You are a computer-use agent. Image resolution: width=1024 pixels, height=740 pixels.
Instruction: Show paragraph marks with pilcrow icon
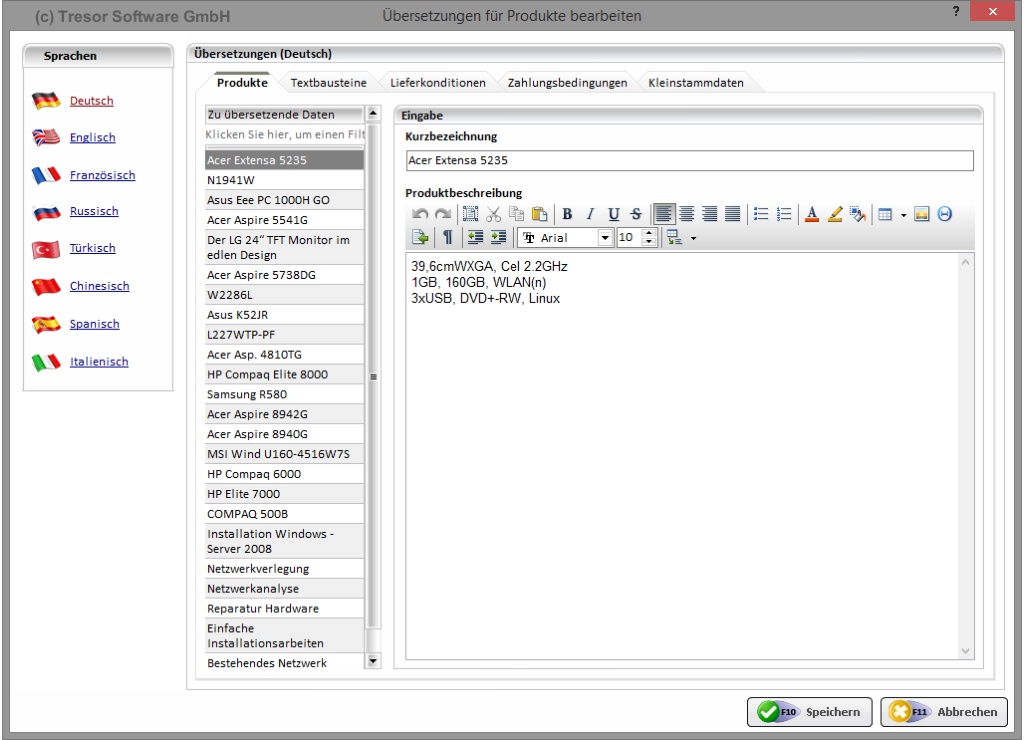click(x=447, y=238)
